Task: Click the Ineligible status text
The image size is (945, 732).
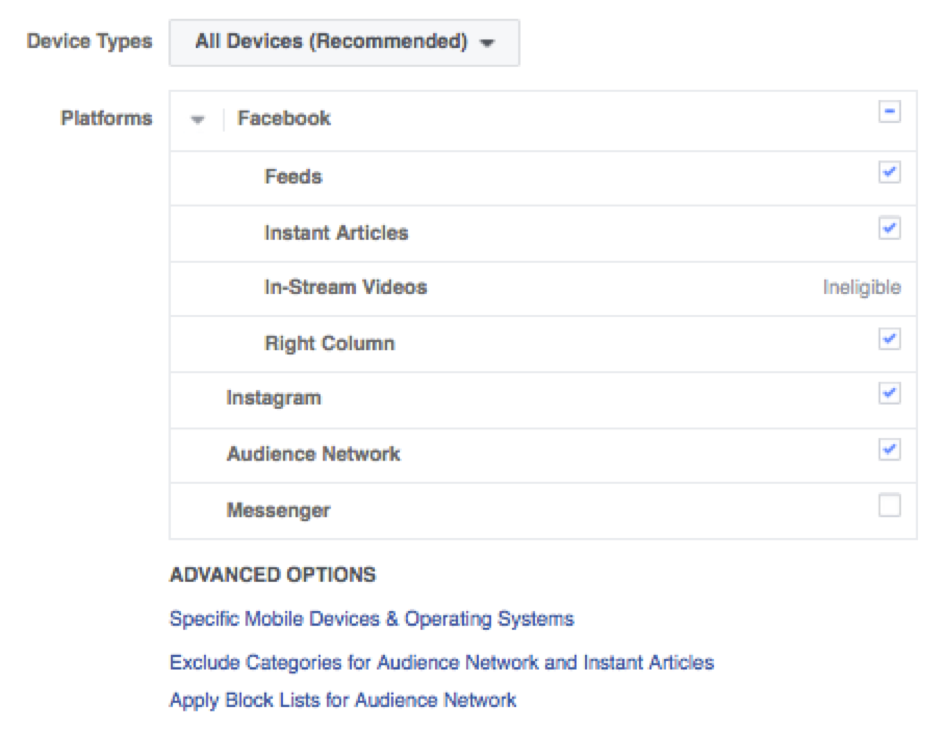Action: click(862, 288)
